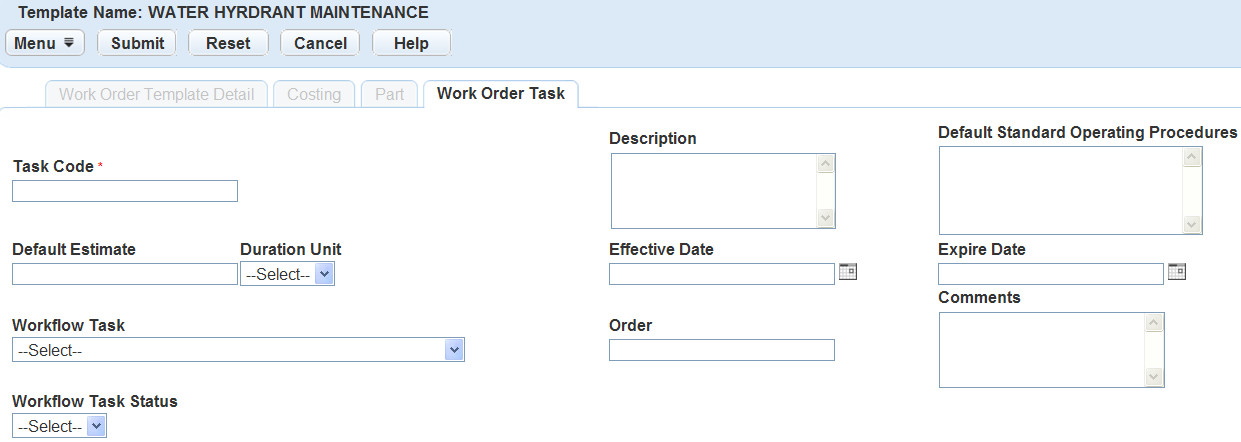This screenshot has height=442, width=1241.
Task: Expand the Duration Unit dropdown
Action: [287, 275]
